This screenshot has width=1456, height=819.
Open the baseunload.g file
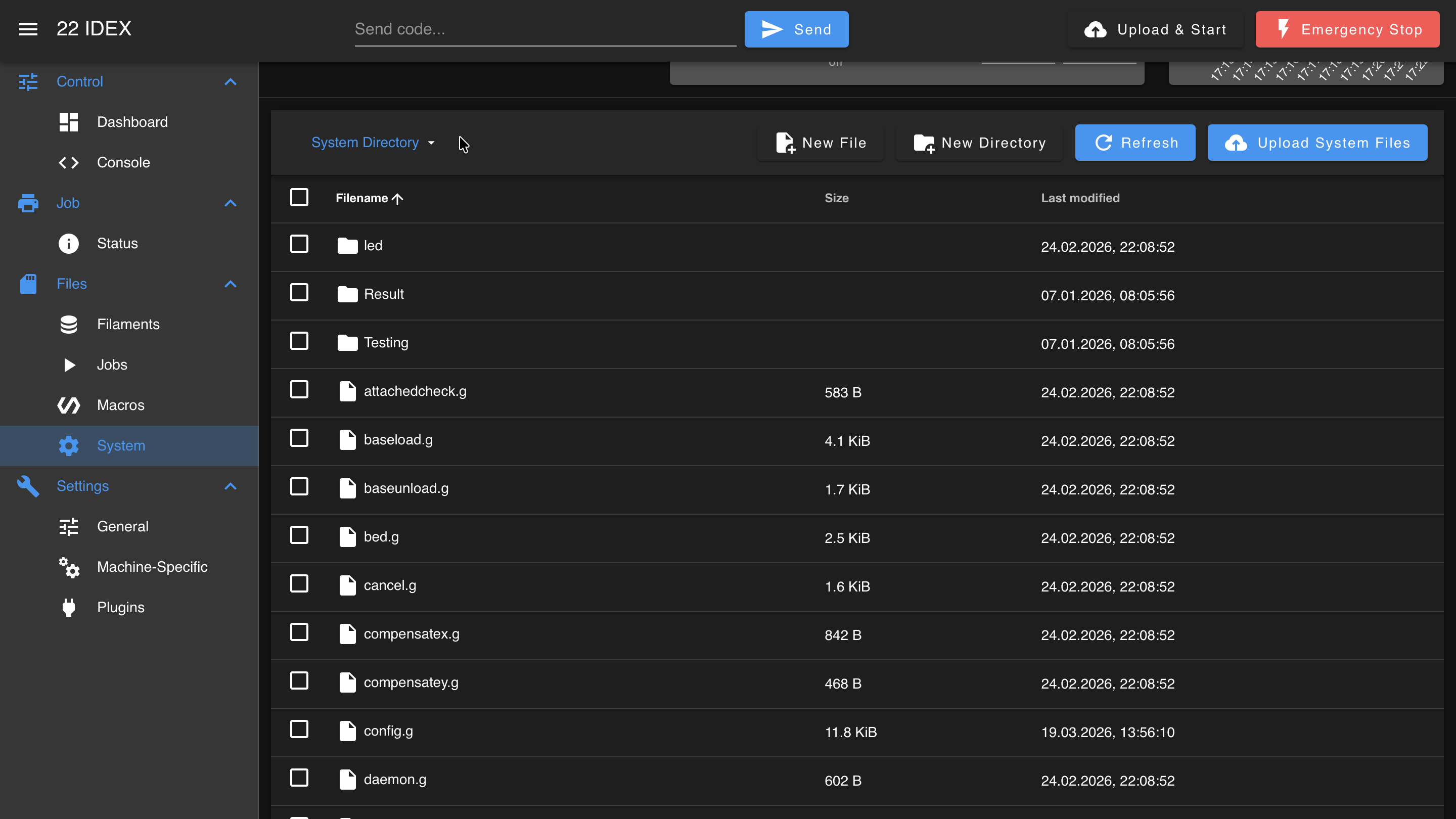406,488
